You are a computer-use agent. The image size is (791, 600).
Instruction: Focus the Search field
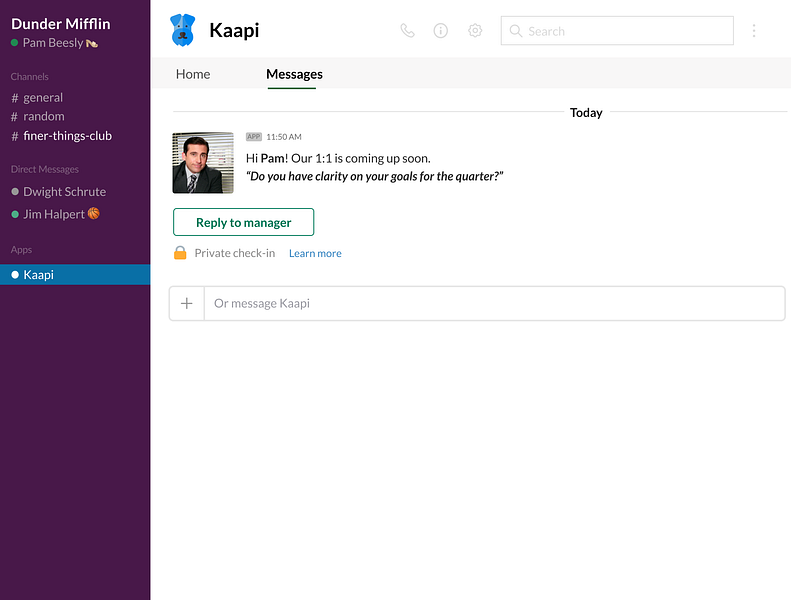[x=617, y=31]
